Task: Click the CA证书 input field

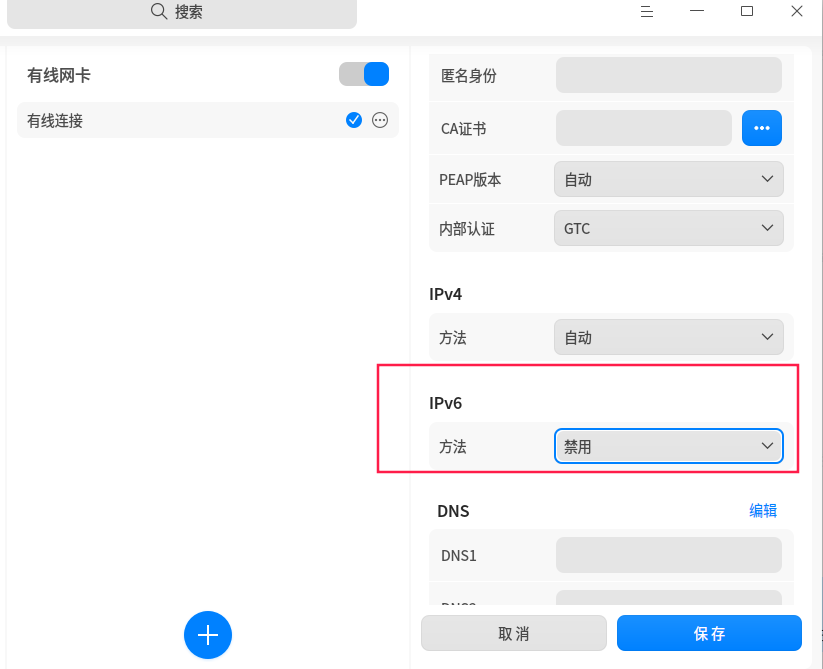Action: click(x=643, y=128)
